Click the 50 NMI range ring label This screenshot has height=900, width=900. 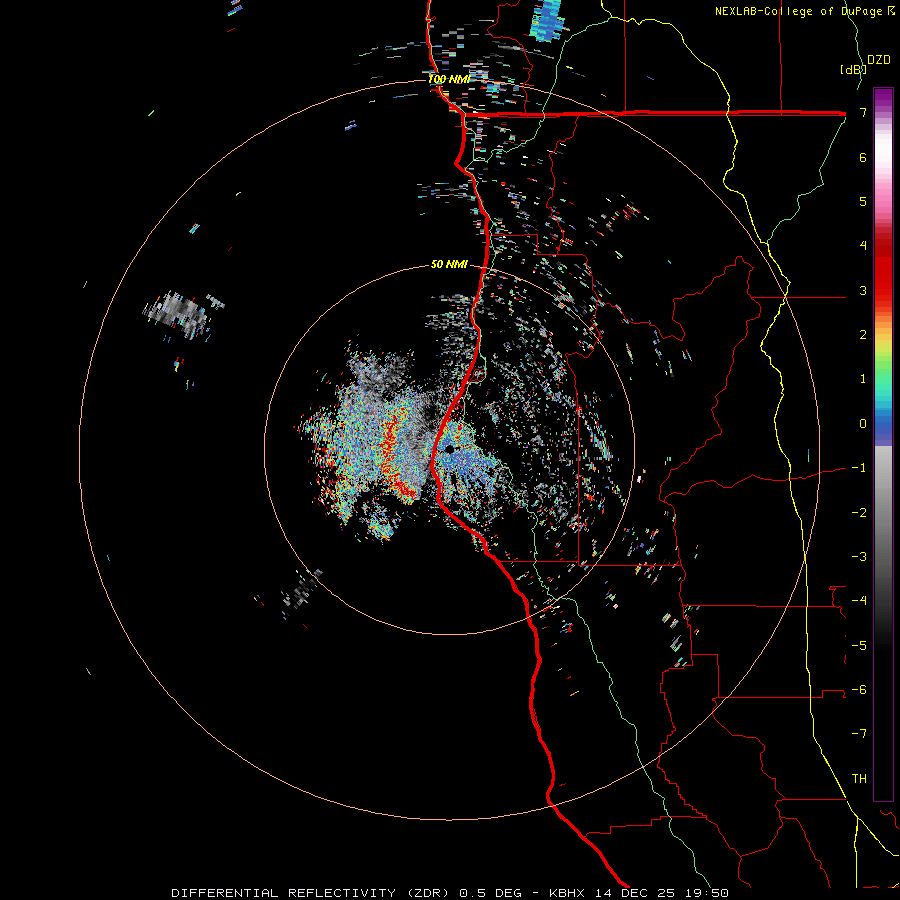coord(449,265)
